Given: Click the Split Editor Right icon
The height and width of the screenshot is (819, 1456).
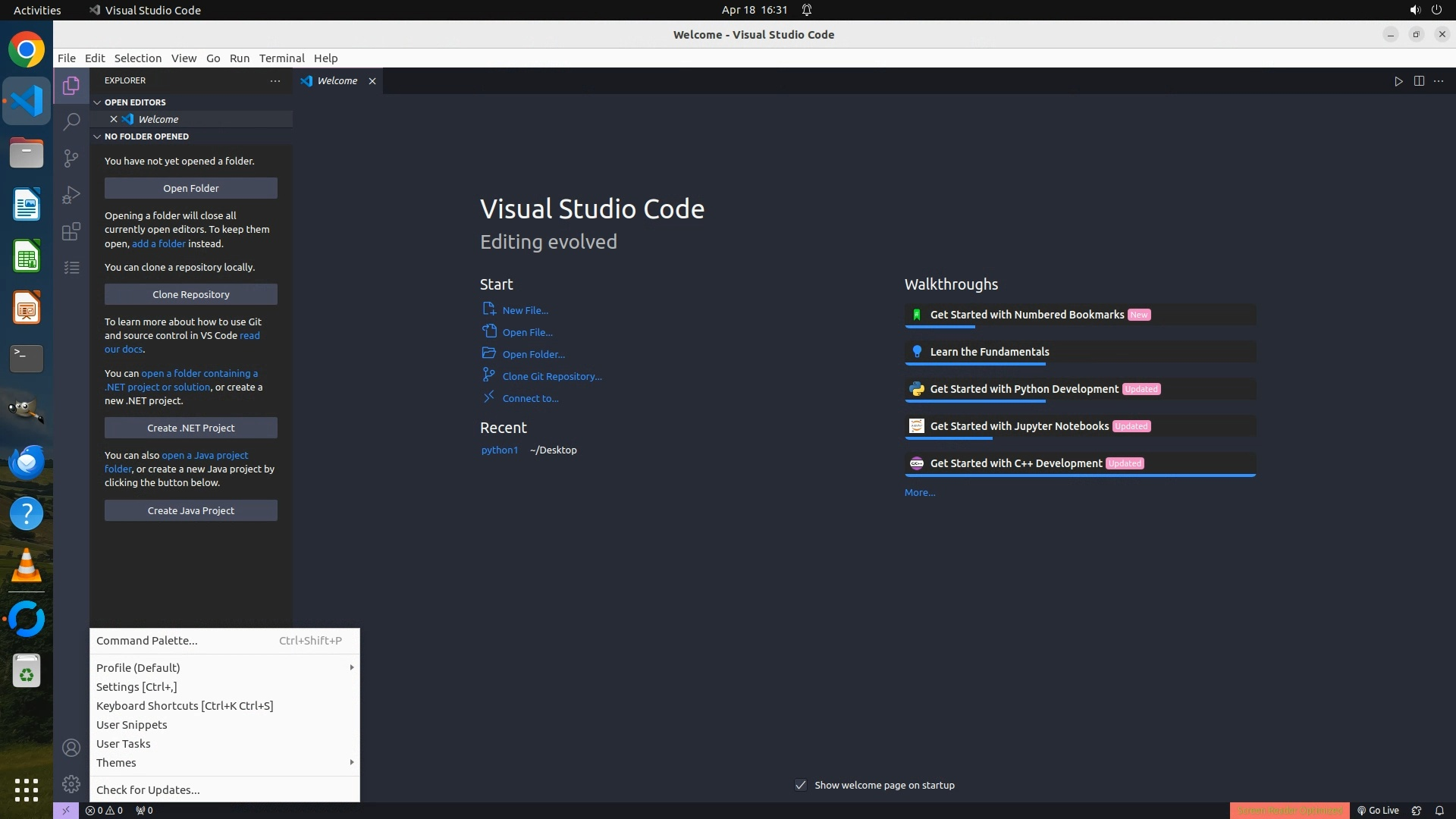Looking at the screenshot, I should (1419, 81).
